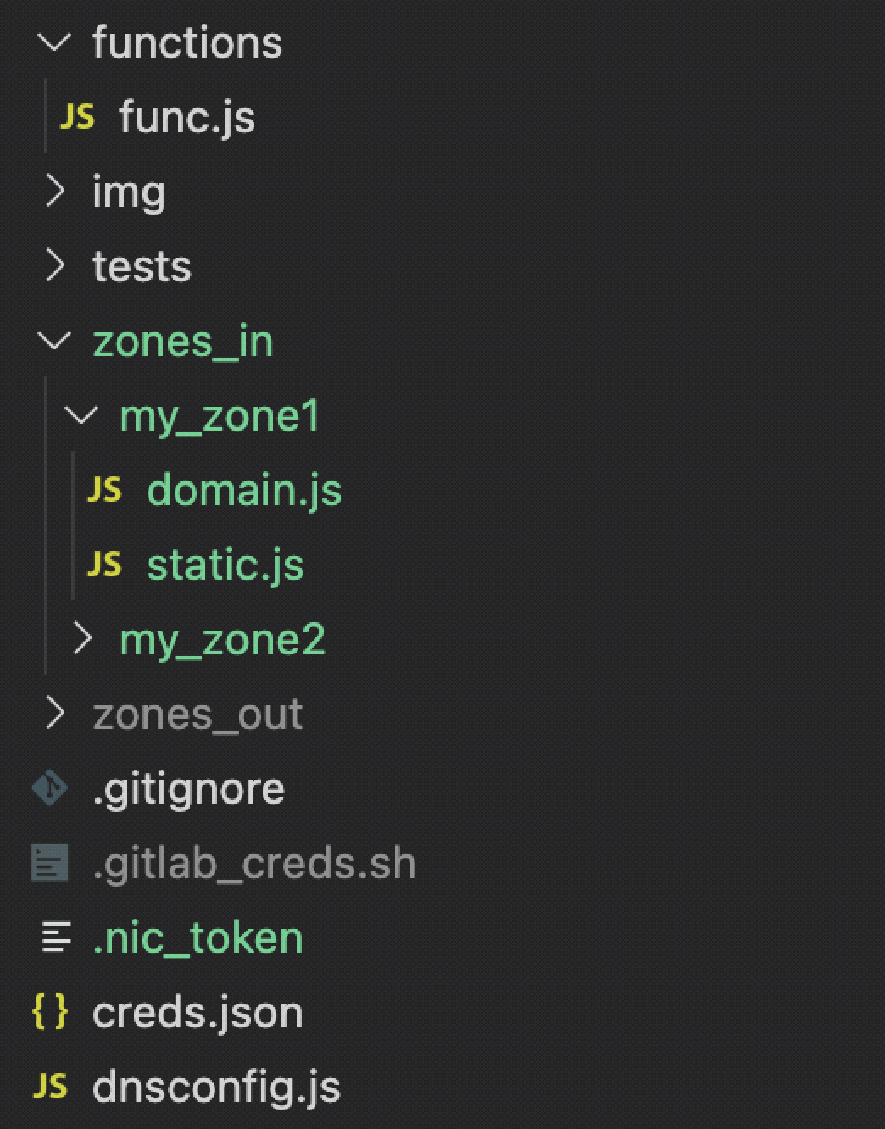Expand the tests folder chevron
Viewport: 885px width, 1129px height.
(x=56, y=266)
